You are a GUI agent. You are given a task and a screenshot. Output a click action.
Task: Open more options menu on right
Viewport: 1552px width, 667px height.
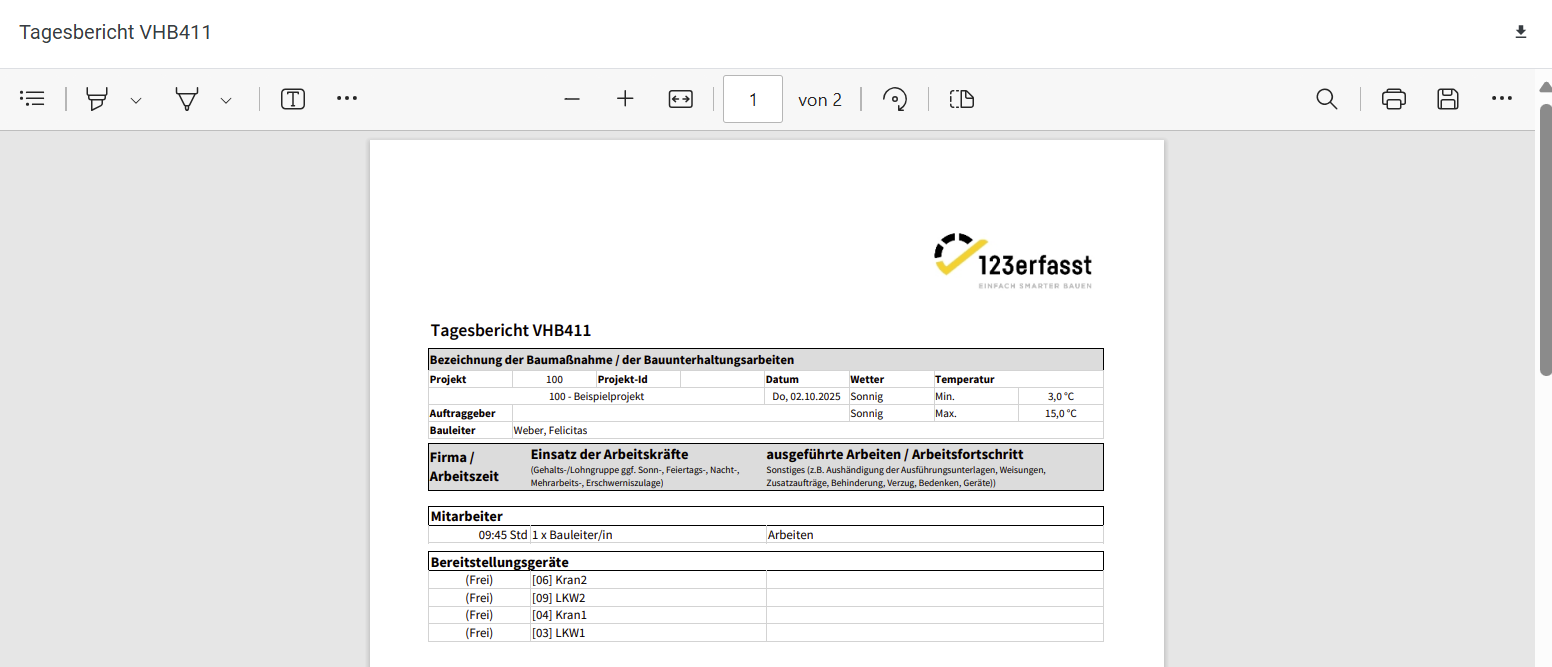click(1502, 99)
